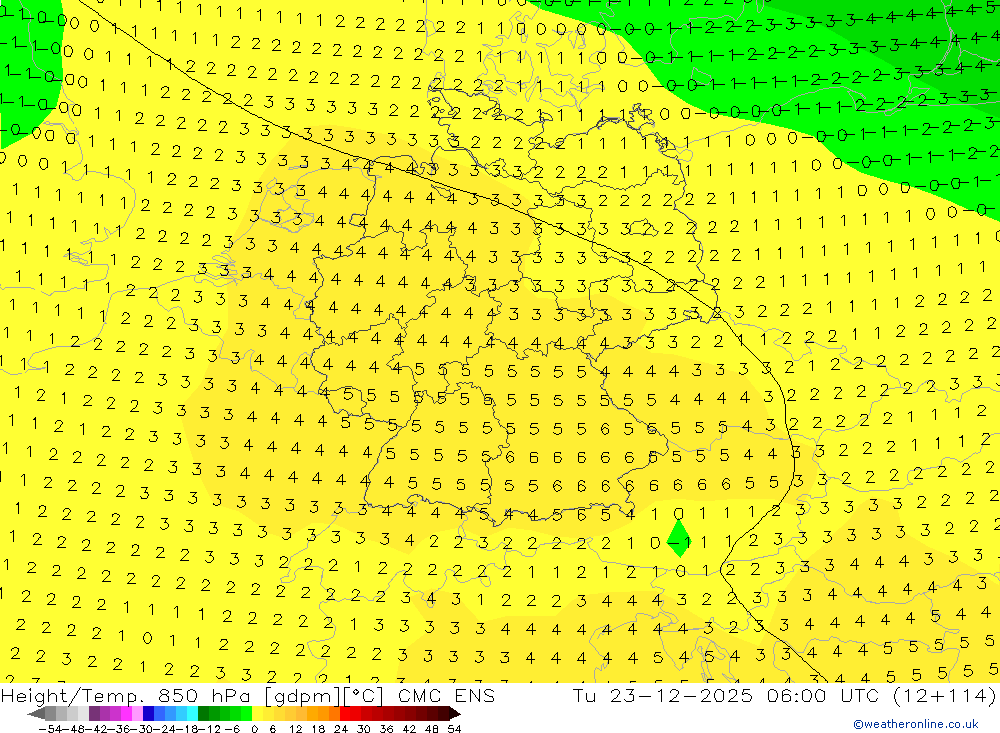1000x733 pixels.
Task: Click the "36" label on the temperature legend
Action: click(x=386, y=729)
